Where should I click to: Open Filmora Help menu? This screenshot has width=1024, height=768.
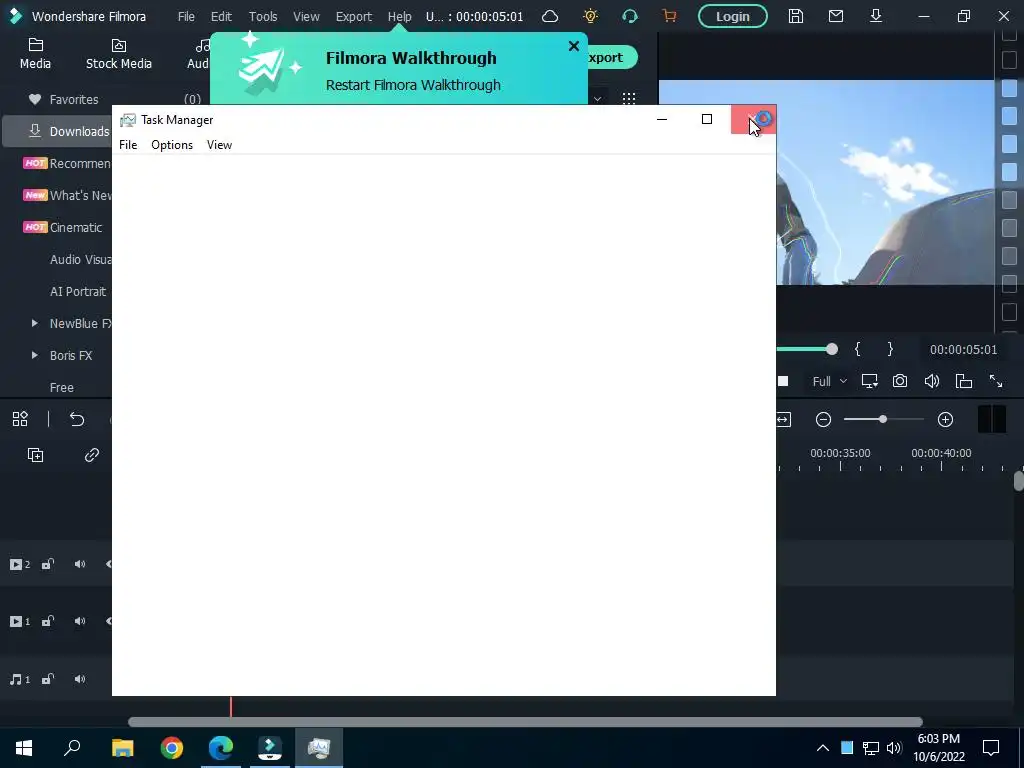point(400,16)
